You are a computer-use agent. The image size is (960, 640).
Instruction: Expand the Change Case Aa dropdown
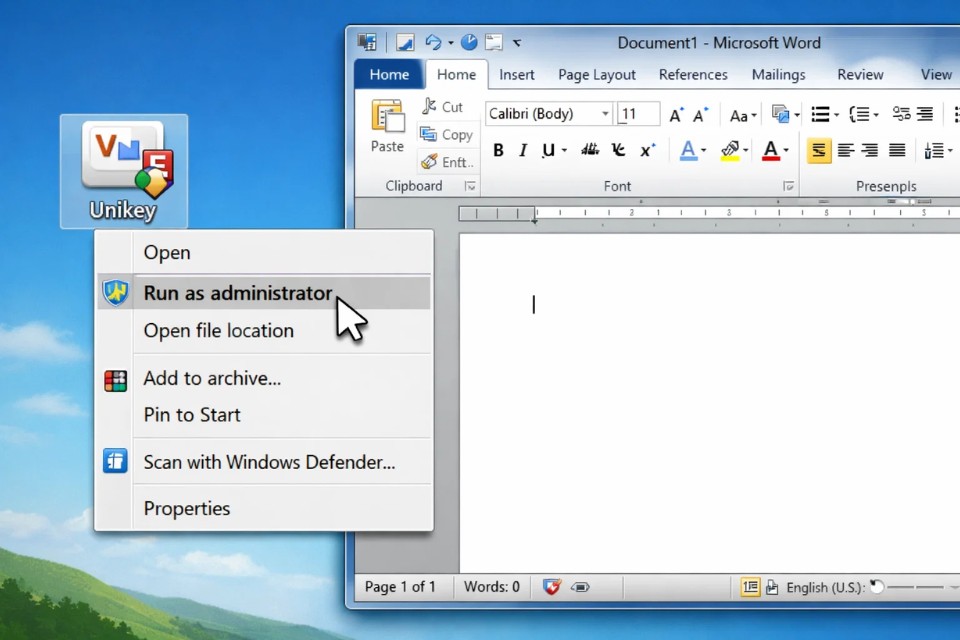tap(742, 115)
